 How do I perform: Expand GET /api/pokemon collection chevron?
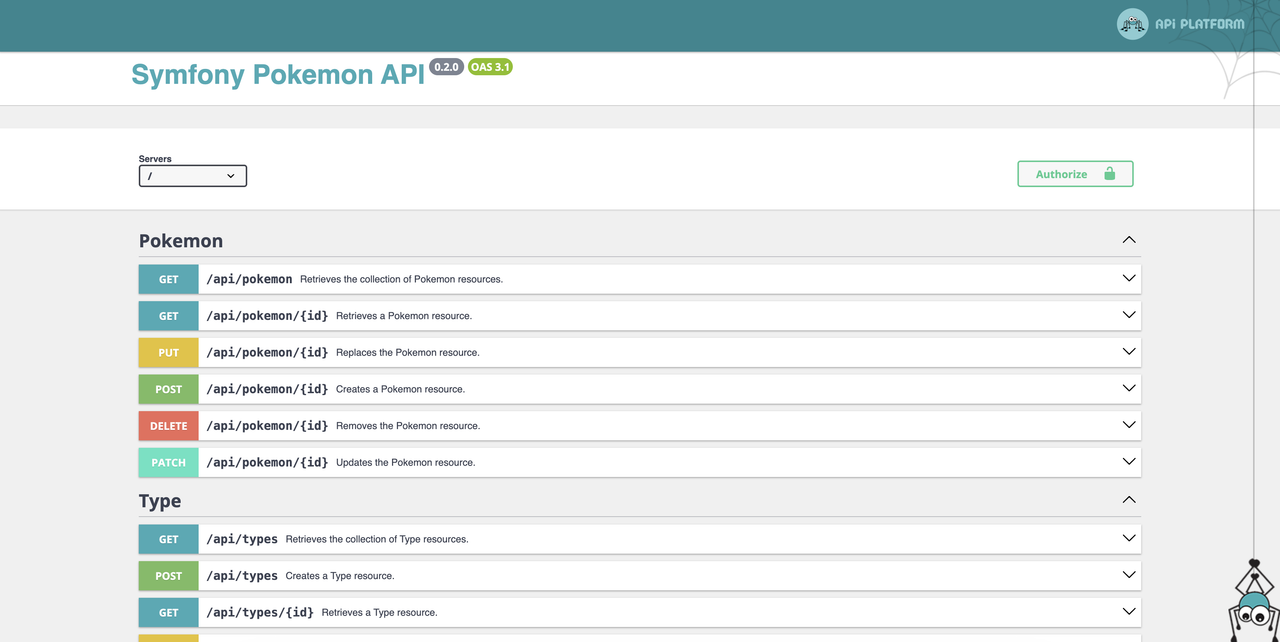(x=1129, y=278)
